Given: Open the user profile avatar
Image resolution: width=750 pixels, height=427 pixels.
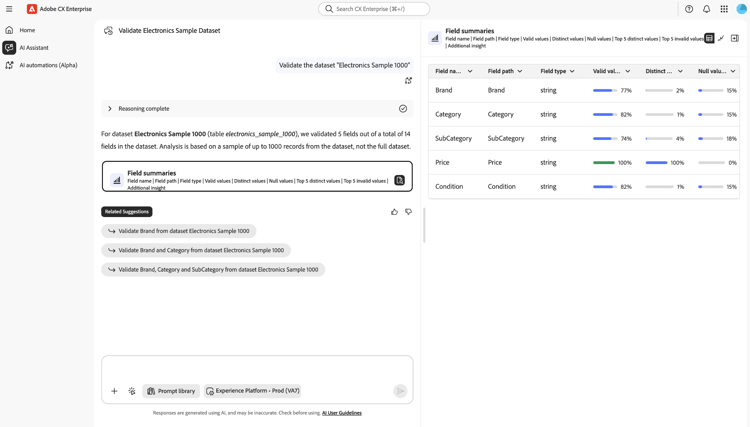Looking at the screenshot, I should click(741, 9).
